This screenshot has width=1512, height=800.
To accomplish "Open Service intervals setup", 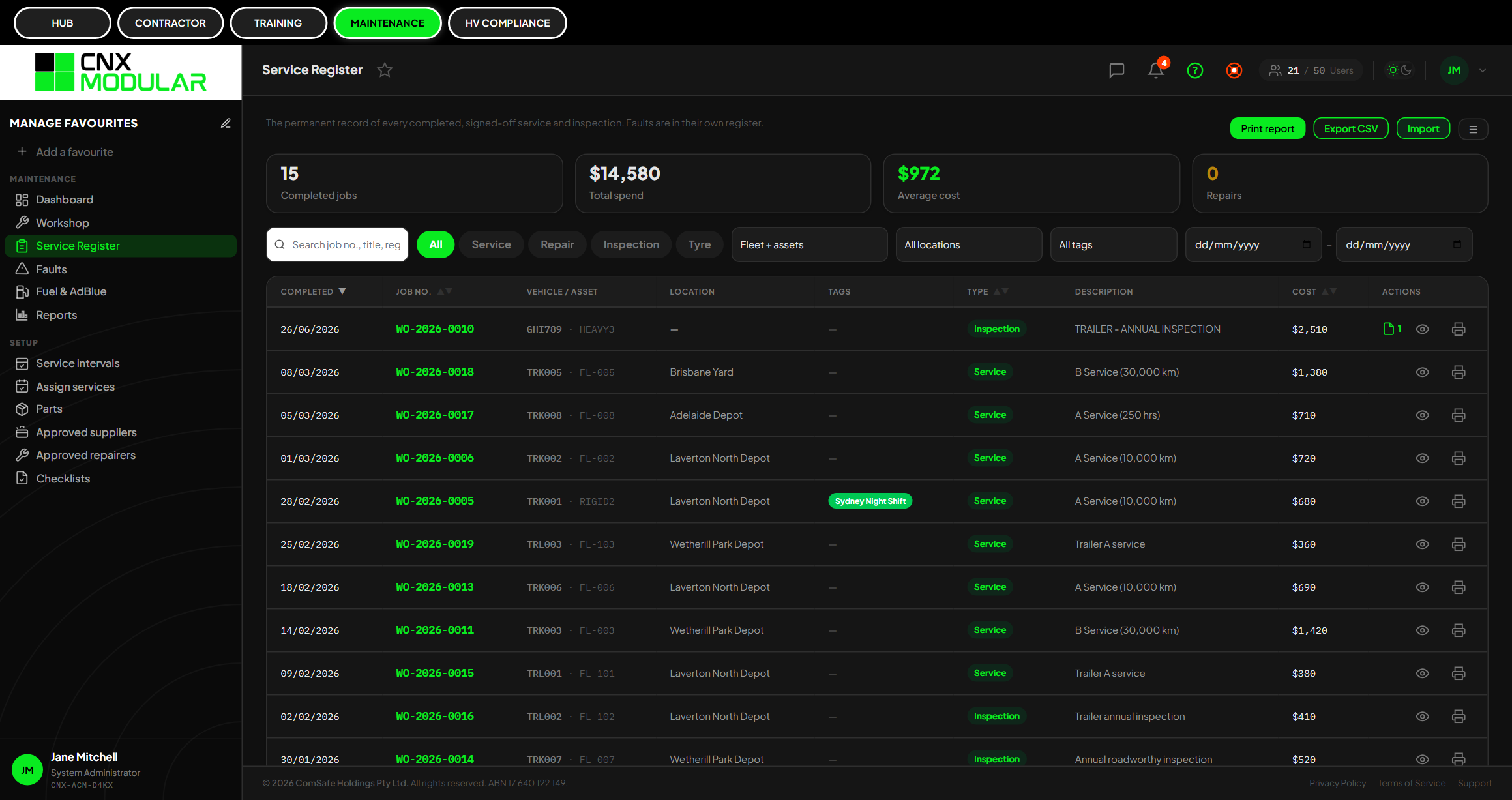I will pos(121,363).
